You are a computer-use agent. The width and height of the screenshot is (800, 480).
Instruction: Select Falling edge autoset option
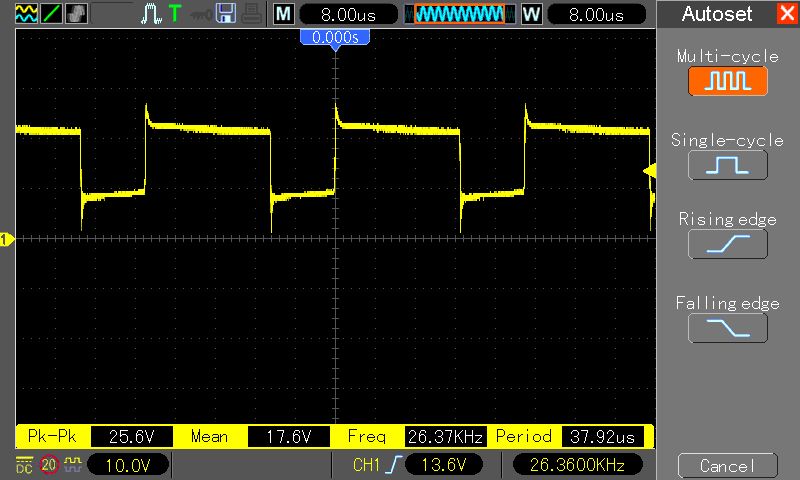coord(727,327)
